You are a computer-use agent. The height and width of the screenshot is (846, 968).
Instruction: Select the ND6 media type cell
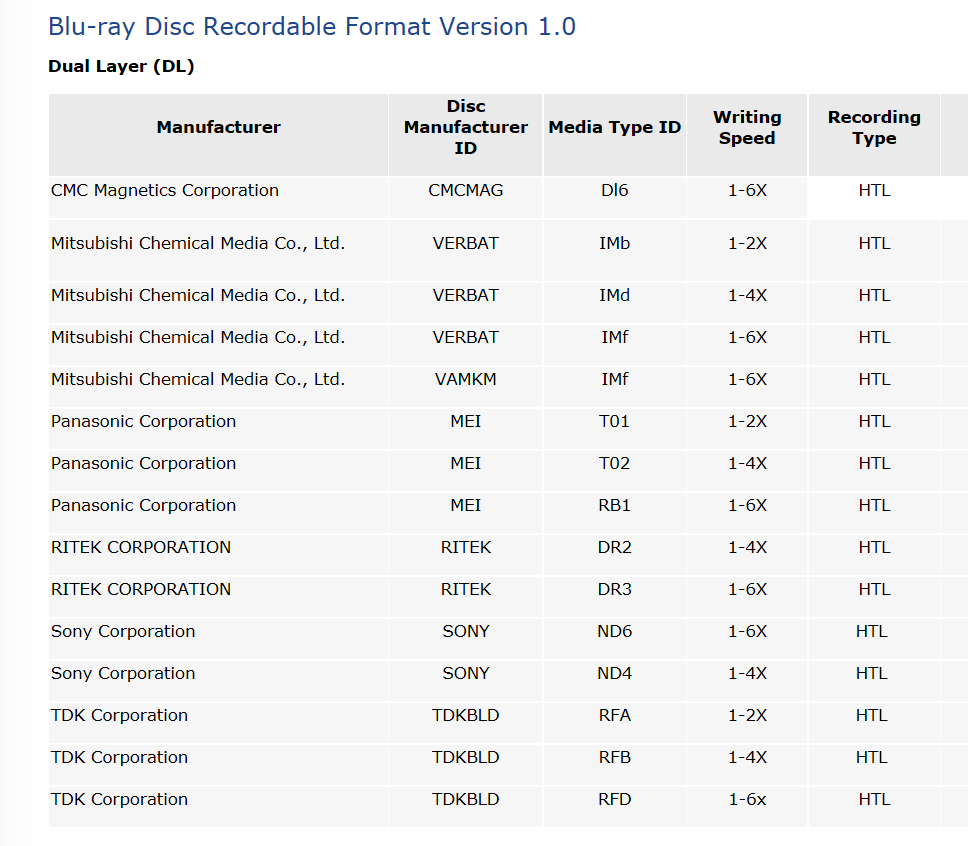(x=614, y=631)
